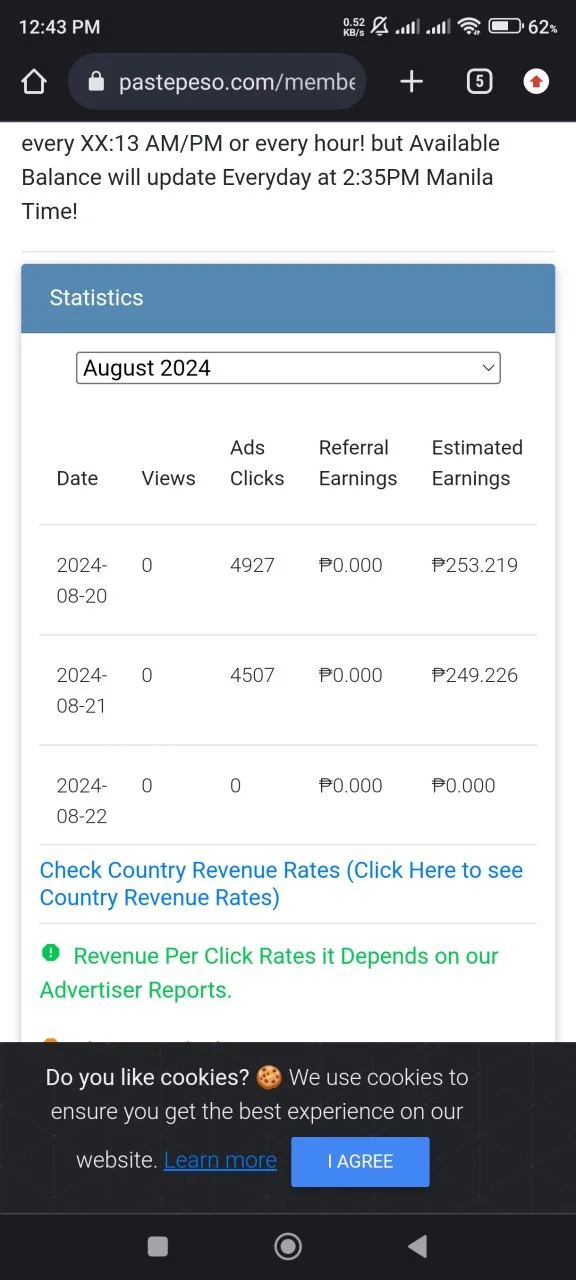Tap the Android back navigation triangle
This screenshot has width=576, height=1280.
click(x=418, y=1245)
